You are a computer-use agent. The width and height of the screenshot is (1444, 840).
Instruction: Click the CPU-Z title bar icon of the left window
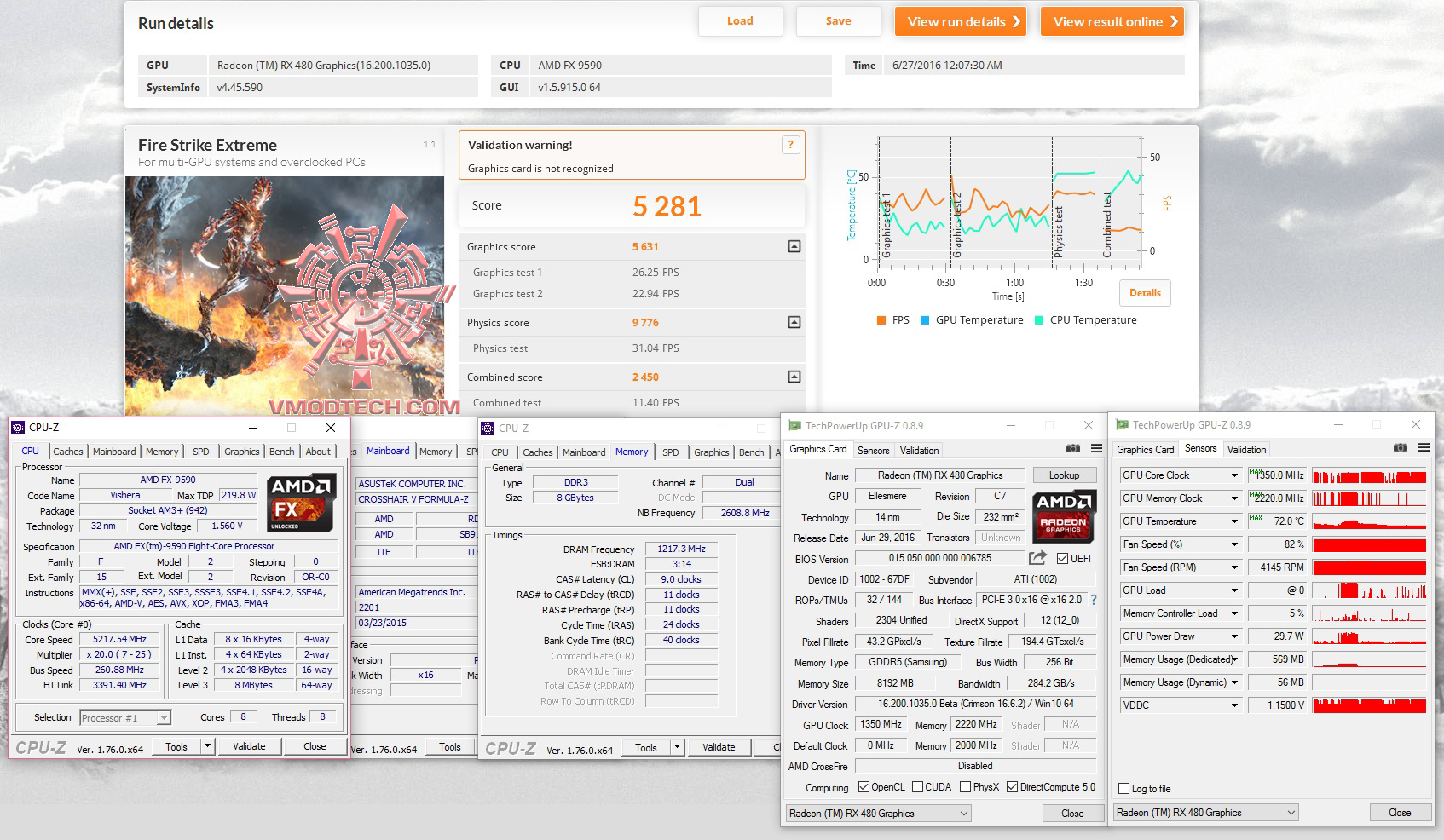pyautogui.click(x=18, y=428)
